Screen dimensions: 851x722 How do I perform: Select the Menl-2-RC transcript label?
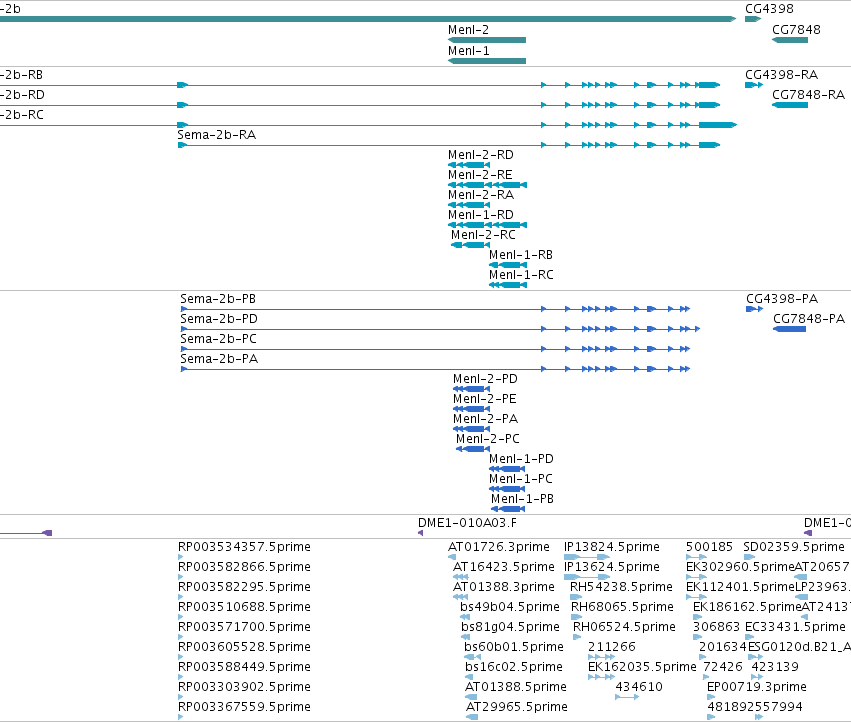(x=483, y=235)
